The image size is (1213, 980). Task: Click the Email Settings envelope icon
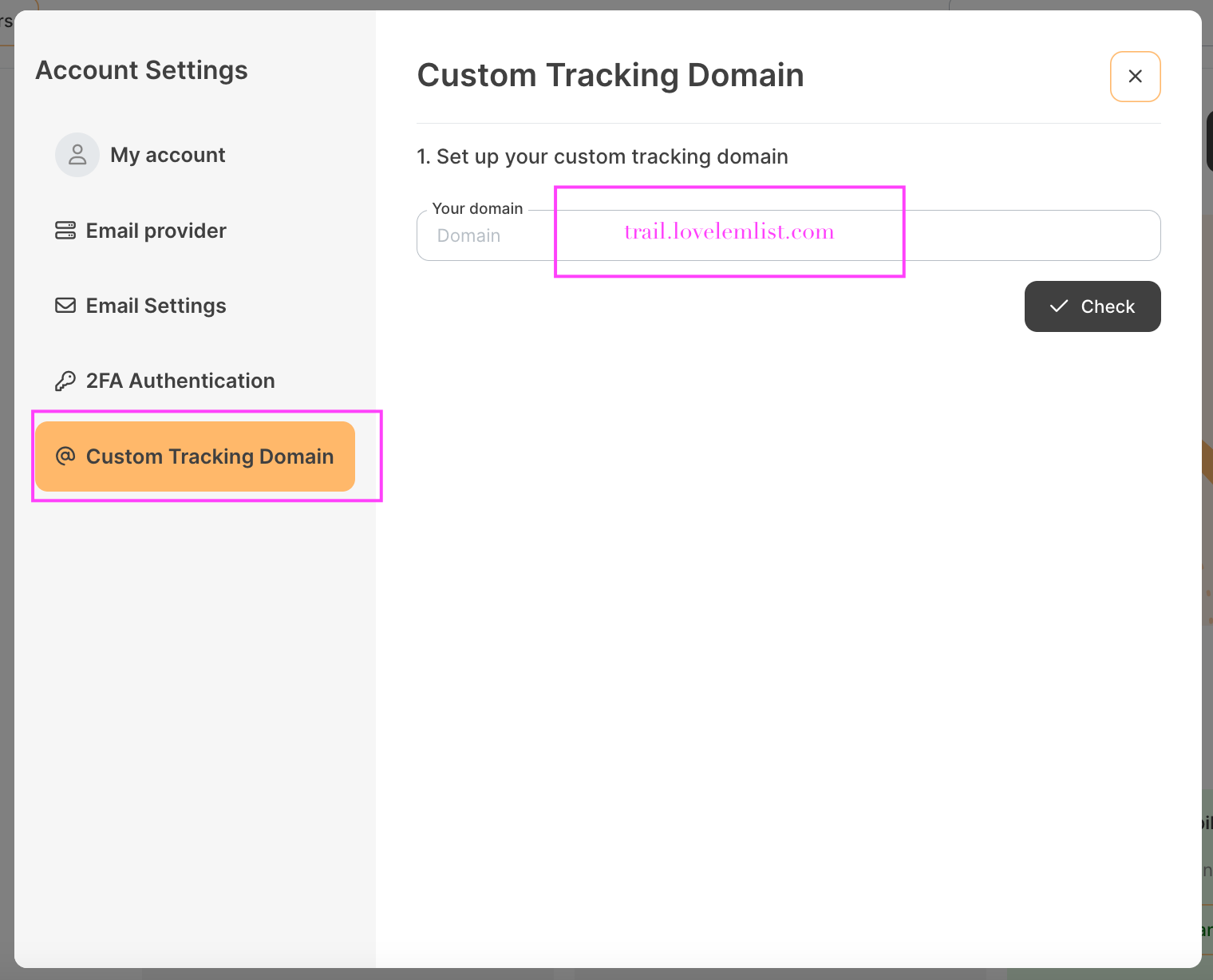click(x=65, y=306)
